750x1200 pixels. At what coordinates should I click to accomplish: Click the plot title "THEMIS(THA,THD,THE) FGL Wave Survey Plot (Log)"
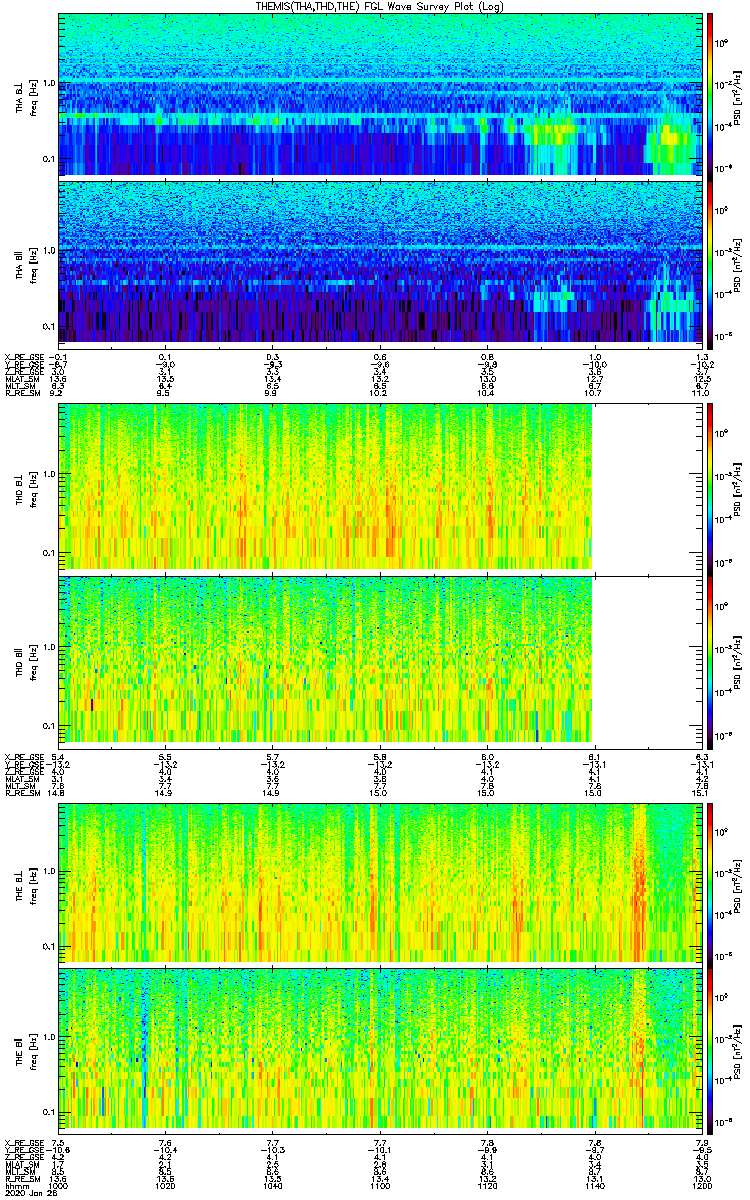click(x=379, y=6)
